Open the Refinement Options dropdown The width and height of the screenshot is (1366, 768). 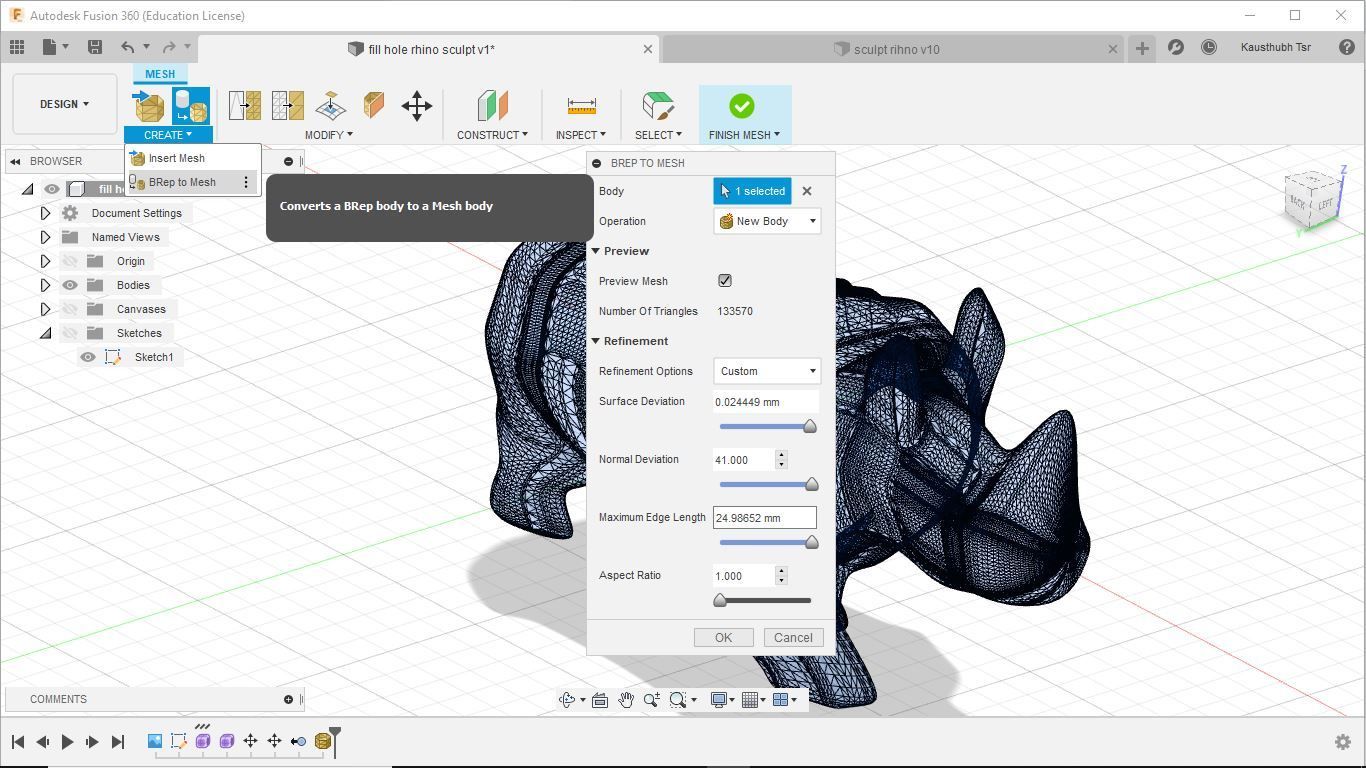coord(766,371)
